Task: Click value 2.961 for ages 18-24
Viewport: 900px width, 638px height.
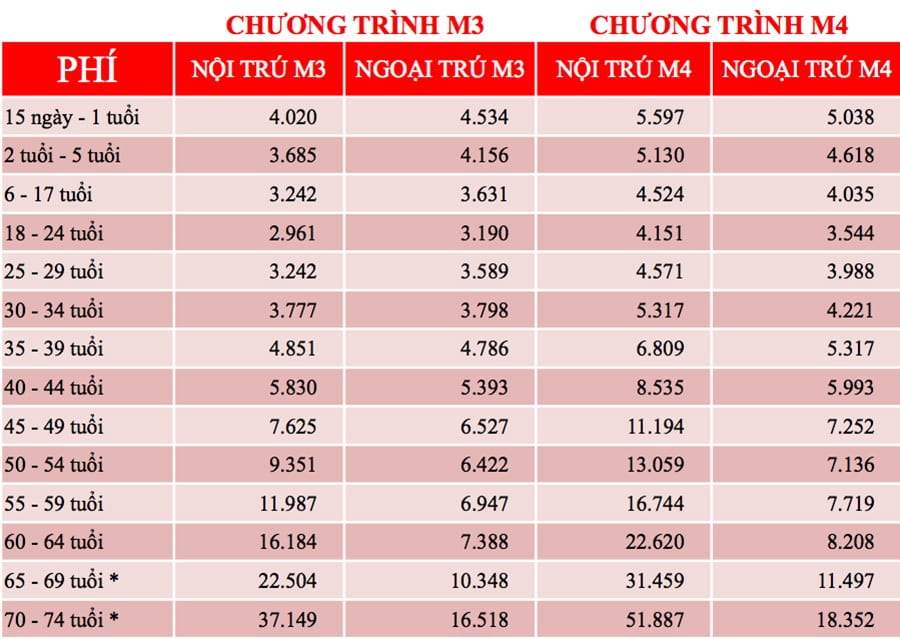Action: pyautogui.click(x=293, y=233)
